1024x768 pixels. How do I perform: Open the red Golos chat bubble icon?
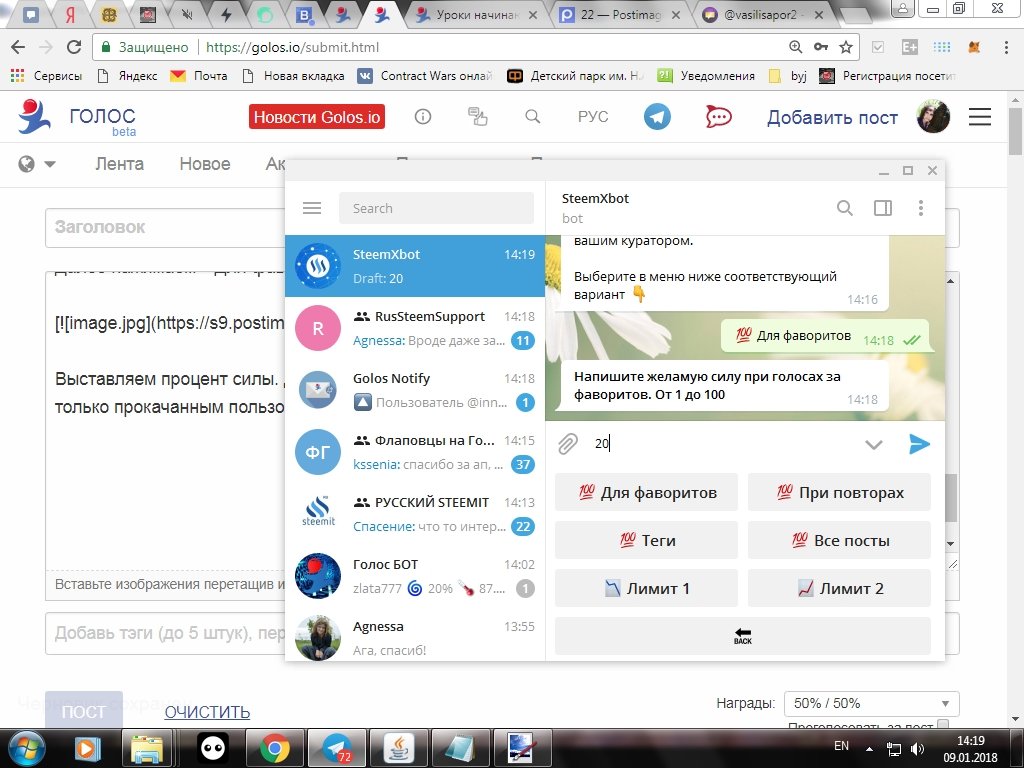point(718,117)
